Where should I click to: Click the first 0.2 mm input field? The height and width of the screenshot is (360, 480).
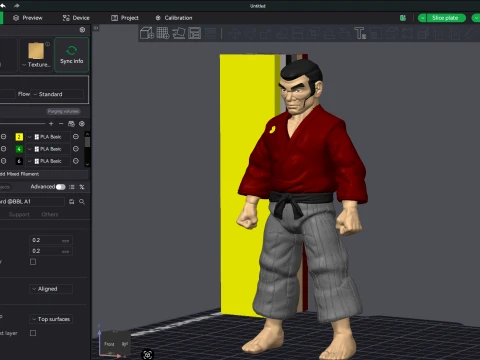[x=51, y=240]
